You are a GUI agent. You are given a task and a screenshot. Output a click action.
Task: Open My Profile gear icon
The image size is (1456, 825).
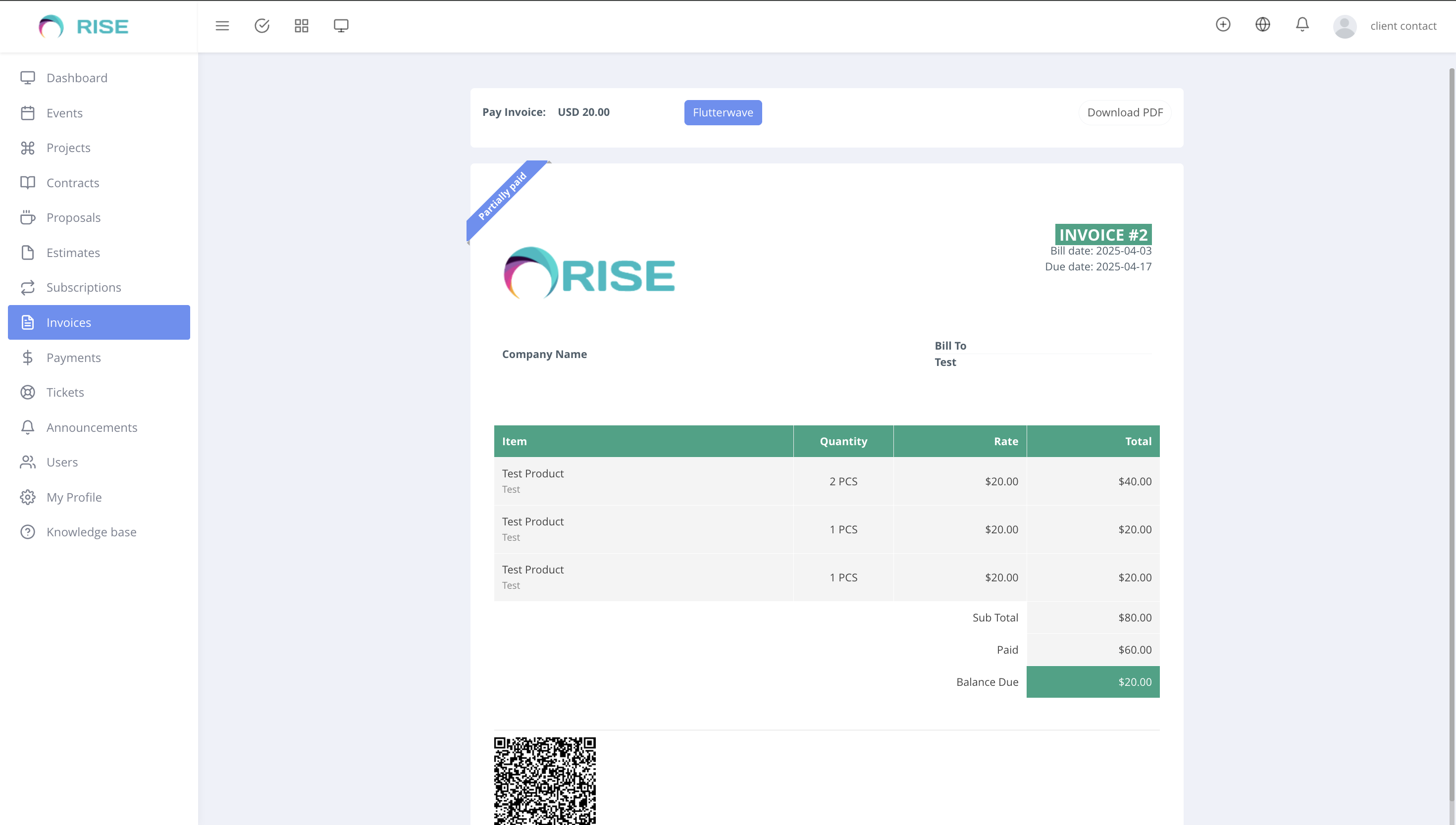[x=29, y=497]
